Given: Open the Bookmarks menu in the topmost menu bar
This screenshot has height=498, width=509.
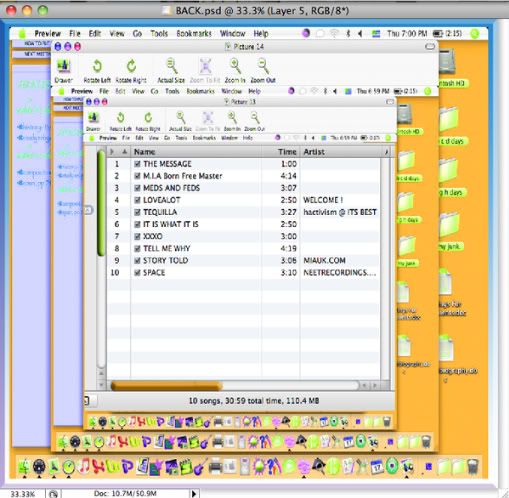Looking at the screenshot, I should click(x=194, y=33).
